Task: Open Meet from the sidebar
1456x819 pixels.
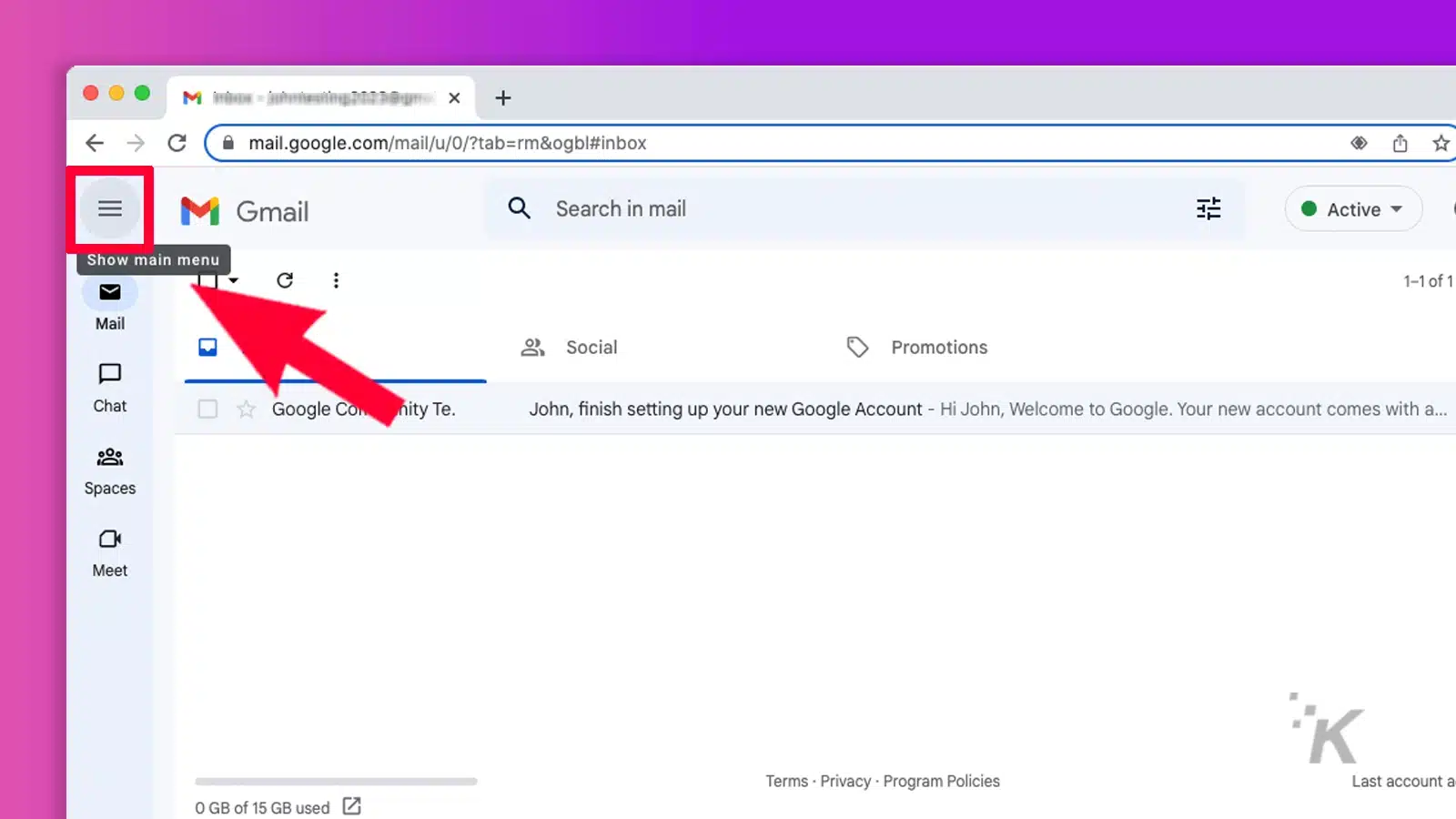Action: click(110, 553)
